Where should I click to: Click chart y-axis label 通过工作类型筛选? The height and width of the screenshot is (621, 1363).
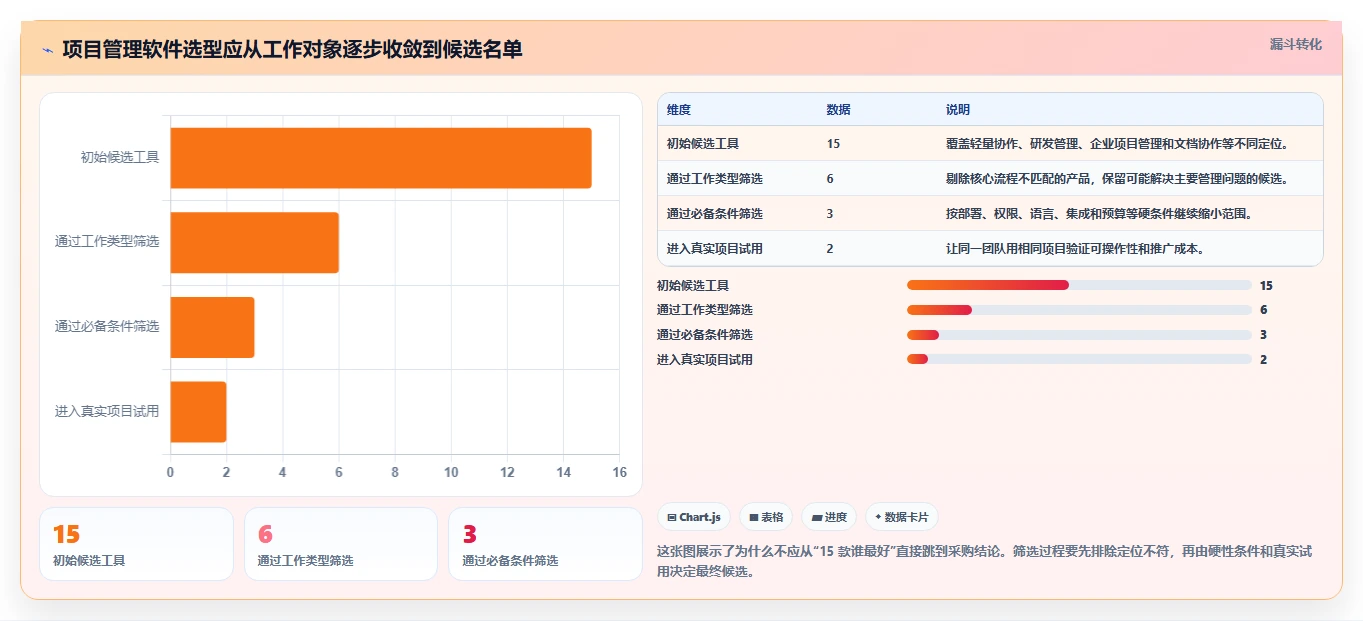(107, 242)
